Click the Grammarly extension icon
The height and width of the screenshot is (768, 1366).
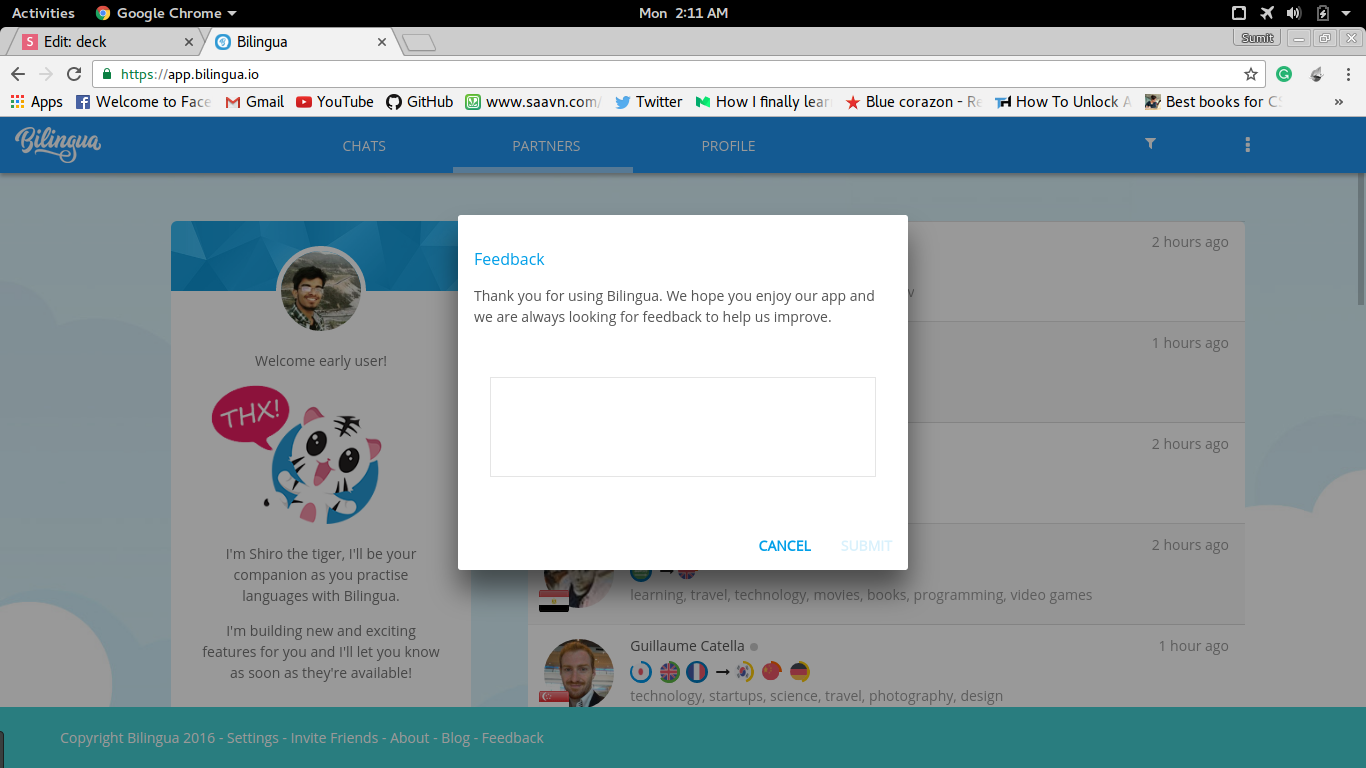coord(1284,74)
